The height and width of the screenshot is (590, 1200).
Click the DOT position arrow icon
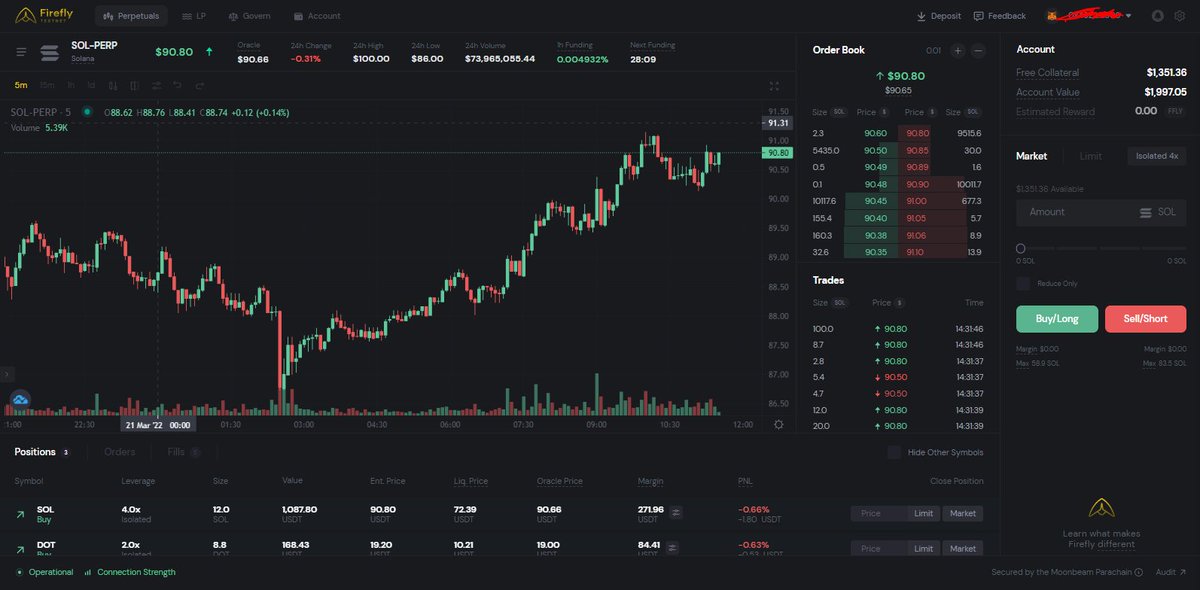[x=20, y=549]
